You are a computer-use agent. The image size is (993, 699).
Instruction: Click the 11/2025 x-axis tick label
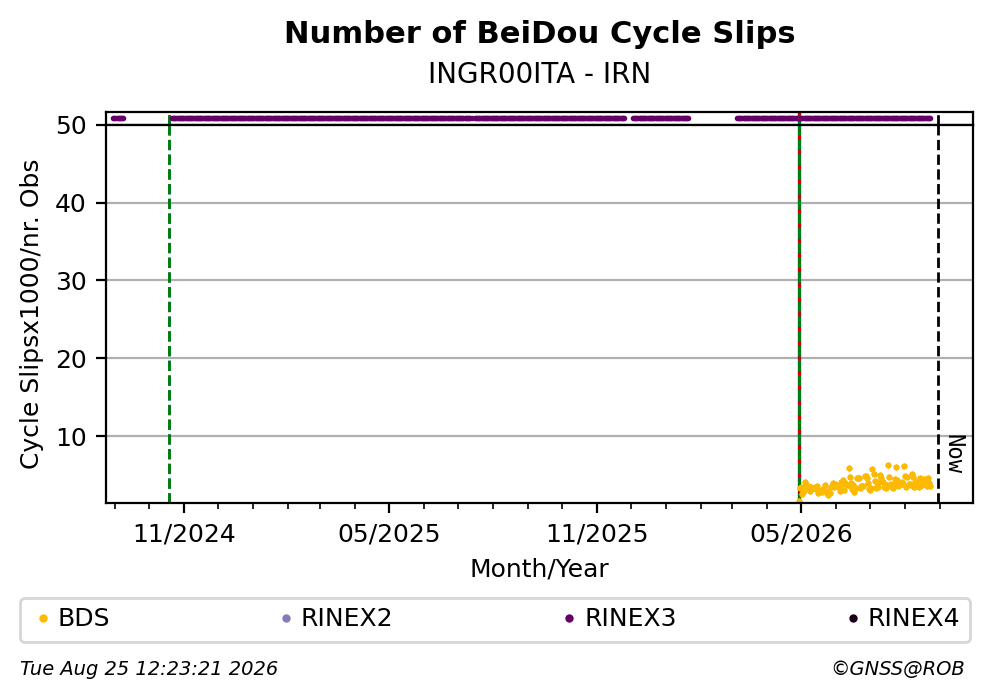coord(597,534)
